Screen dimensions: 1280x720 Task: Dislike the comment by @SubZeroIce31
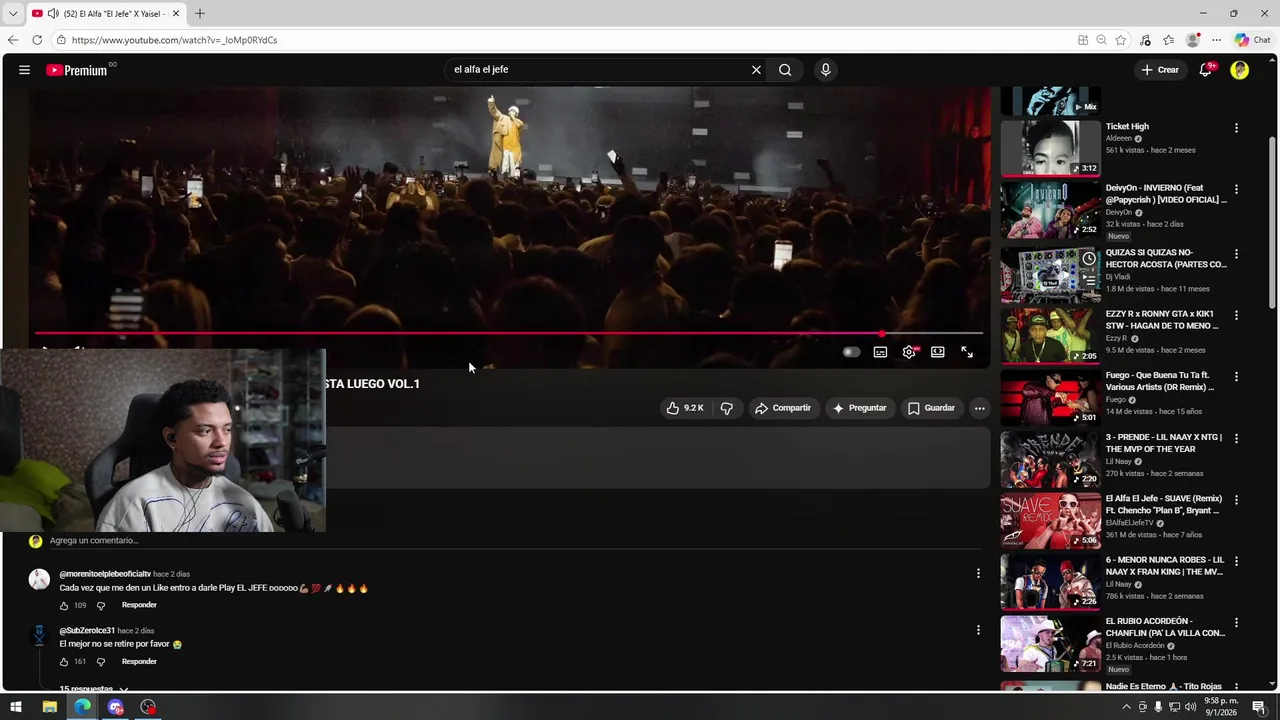100,662
